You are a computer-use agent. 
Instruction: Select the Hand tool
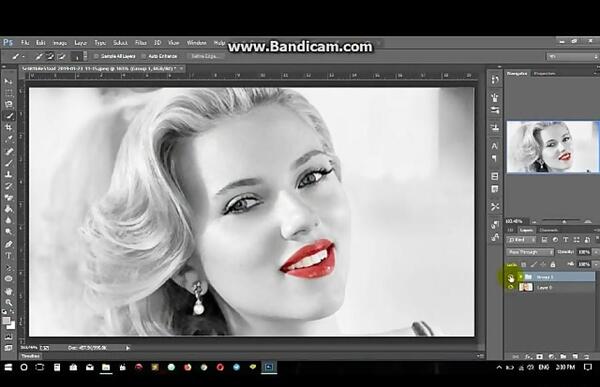point(8,291)
